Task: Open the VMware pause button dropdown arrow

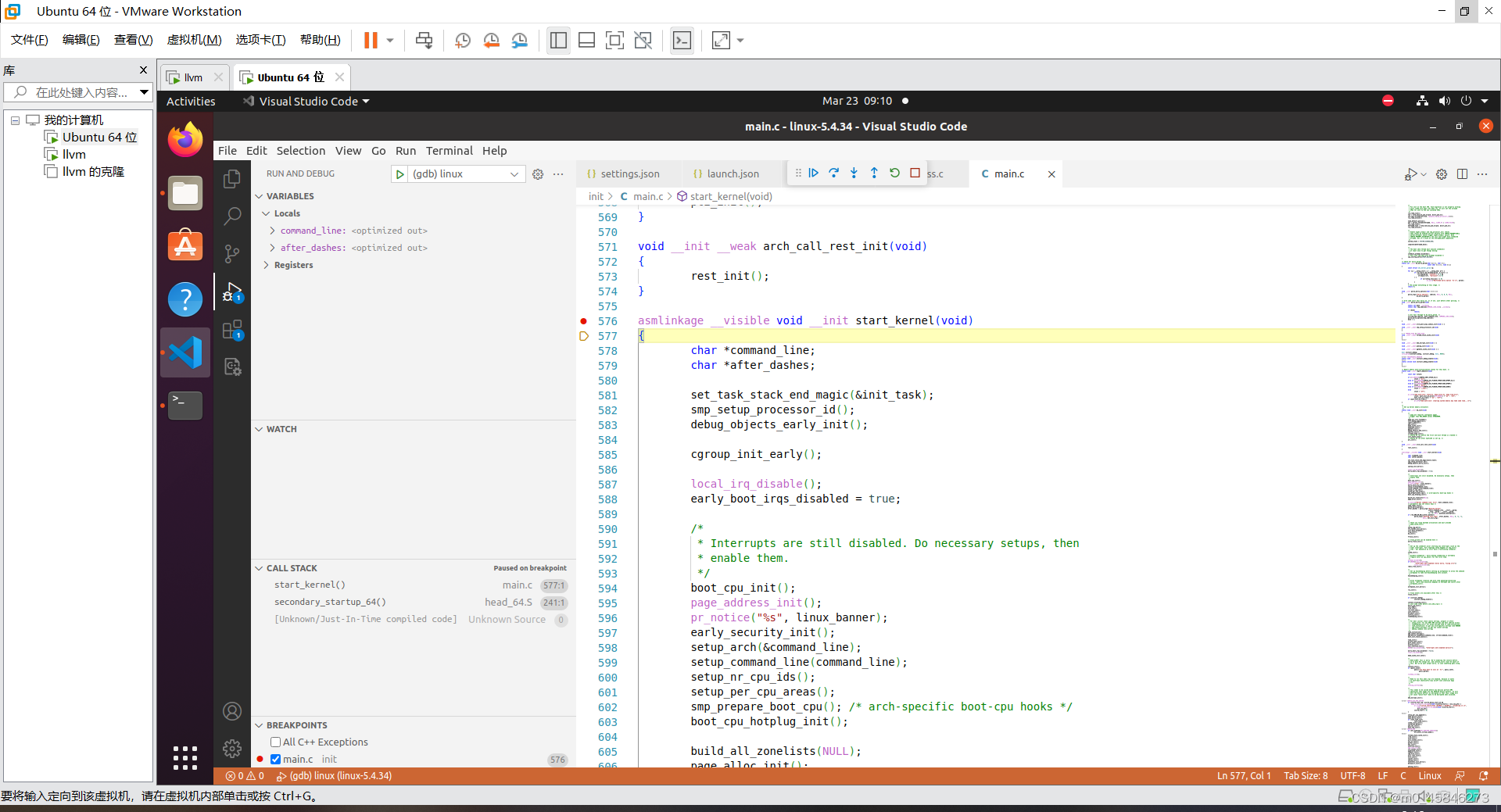Action: pos(389,41)
